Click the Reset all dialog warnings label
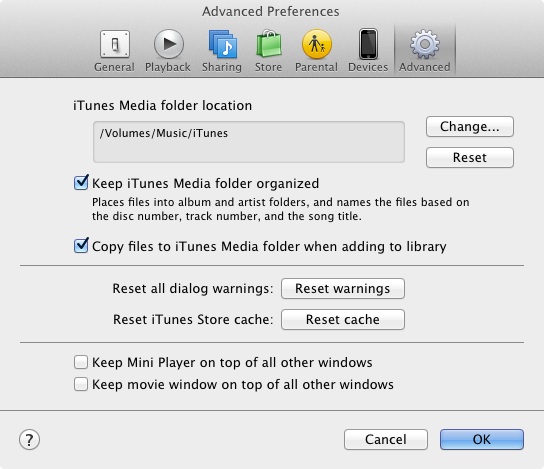 pos(193,289)
